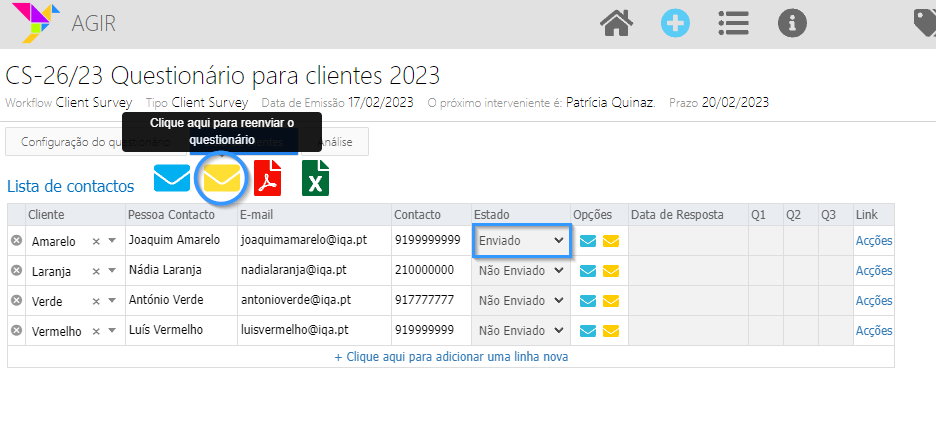The height and width of the screenshot is (428, 936).
Task: Open the Enviado state dropdown
Action: pyautogui.click(x=522, y=241)
